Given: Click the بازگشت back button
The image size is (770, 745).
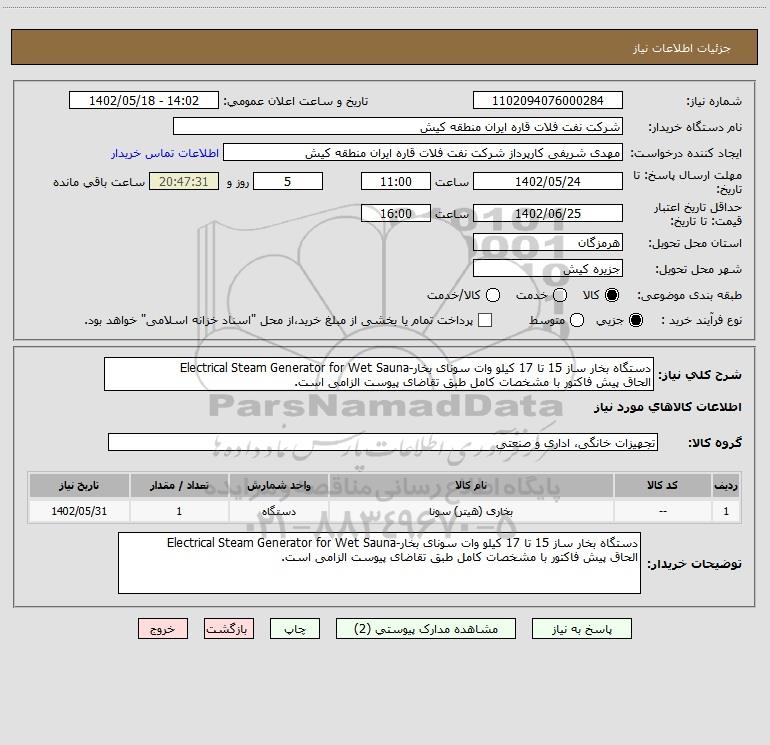Looking at the screenshot, I should (229, 629).
